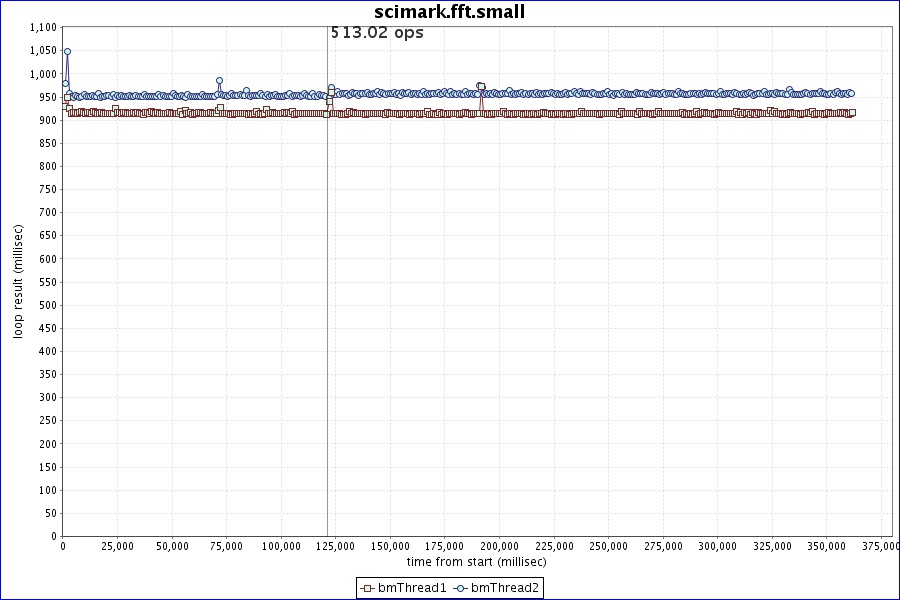Click the 500 tick on the y-axis
The image size is (900, 600).
pyautogui.click(x=48, y=305)
